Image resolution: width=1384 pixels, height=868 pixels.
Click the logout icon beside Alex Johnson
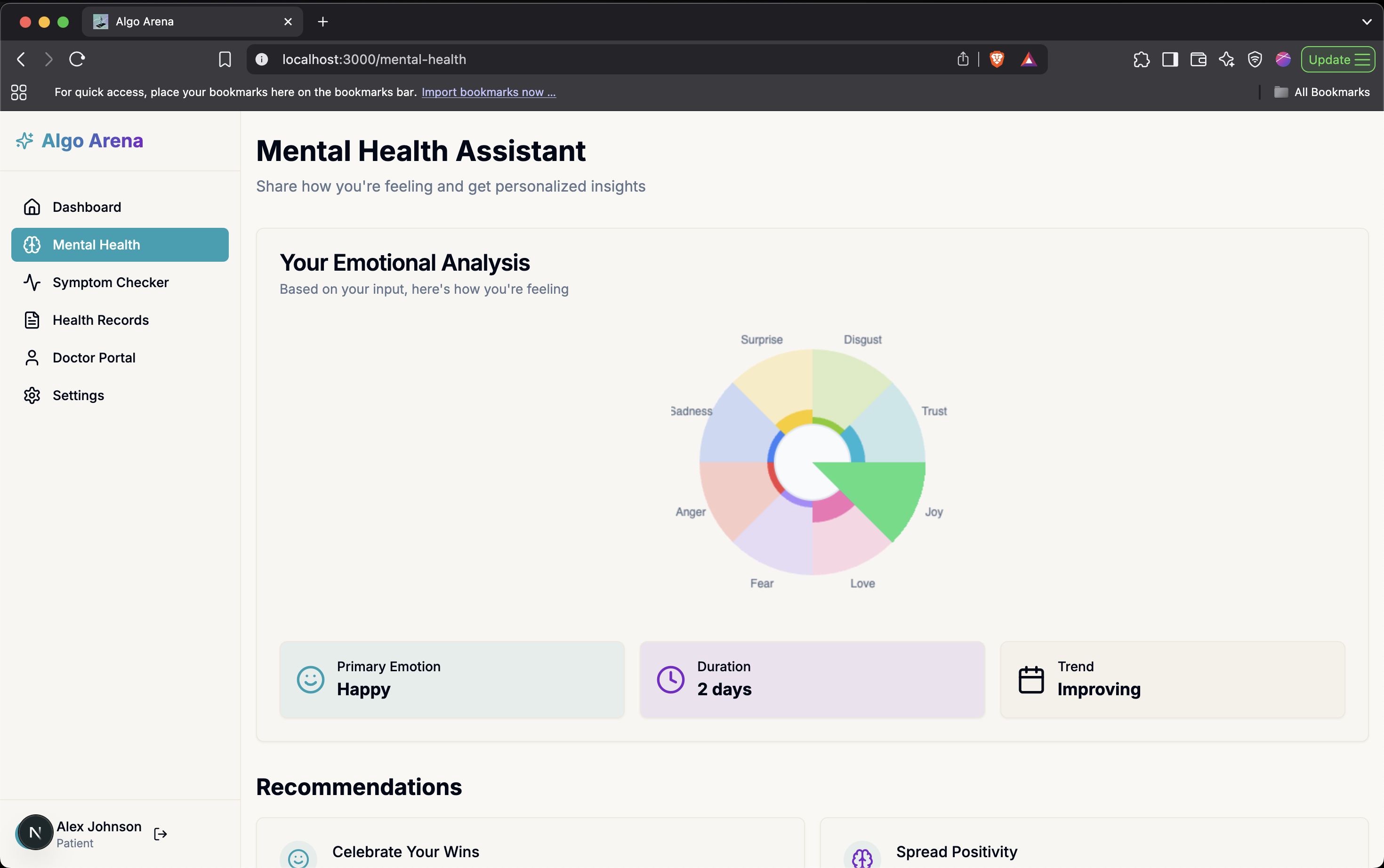[x=160, y=834]
